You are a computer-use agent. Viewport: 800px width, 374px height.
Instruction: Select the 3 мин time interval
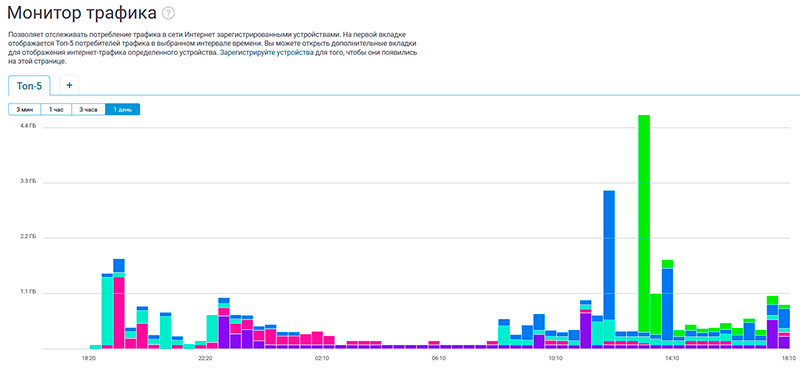pyautogui.click(x=24, y=109)
